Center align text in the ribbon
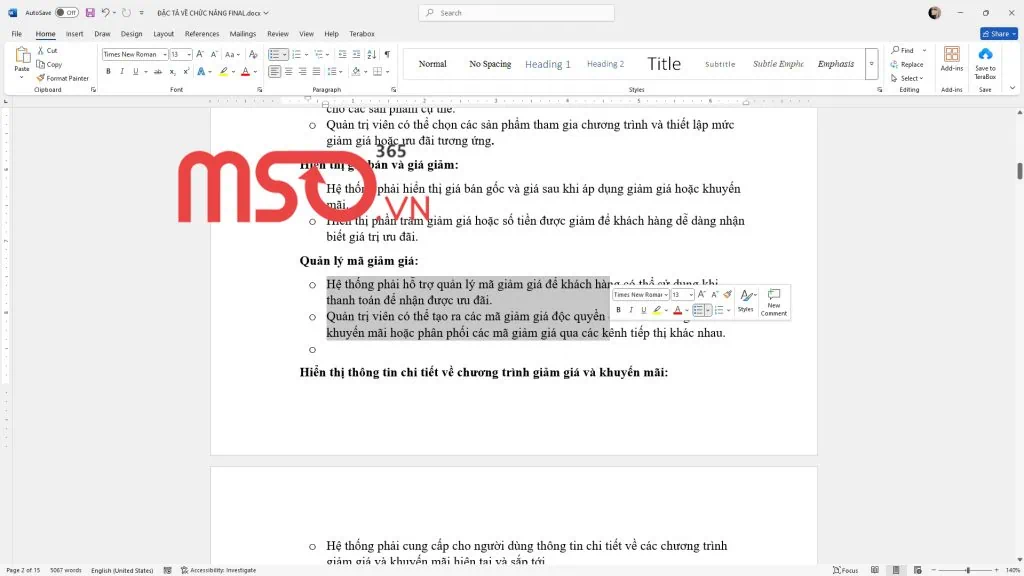 289,72
